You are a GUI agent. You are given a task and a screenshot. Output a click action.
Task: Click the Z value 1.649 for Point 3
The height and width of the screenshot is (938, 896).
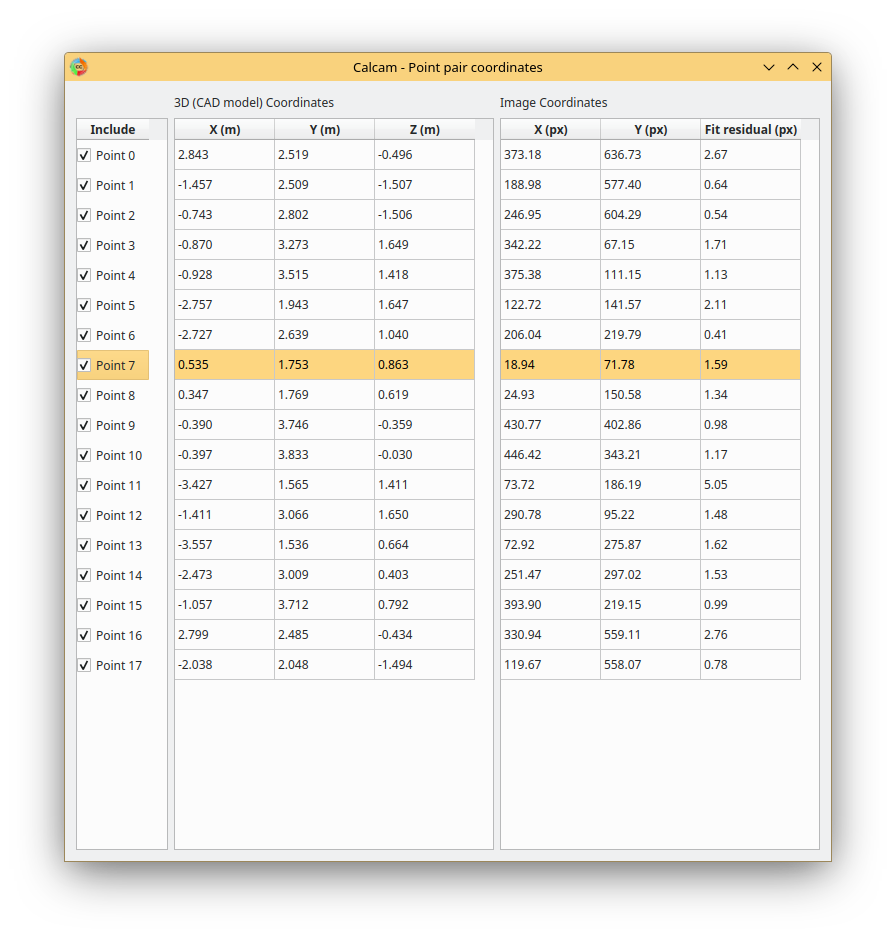pos(424,244)
